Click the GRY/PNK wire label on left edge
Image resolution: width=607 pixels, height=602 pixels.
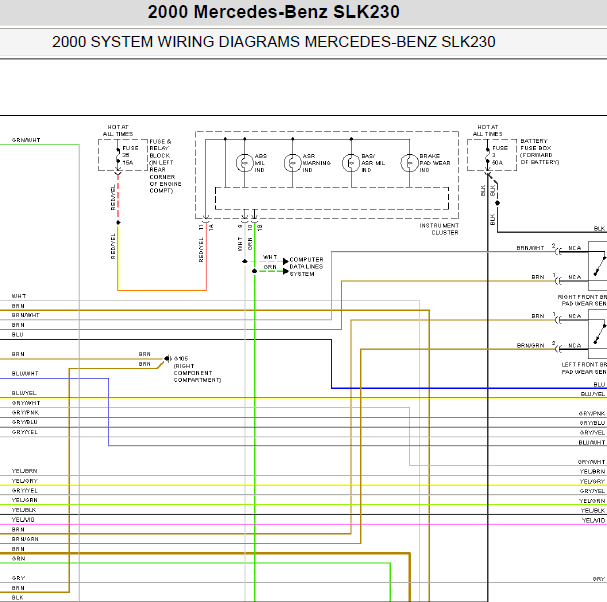coord(25,413)
